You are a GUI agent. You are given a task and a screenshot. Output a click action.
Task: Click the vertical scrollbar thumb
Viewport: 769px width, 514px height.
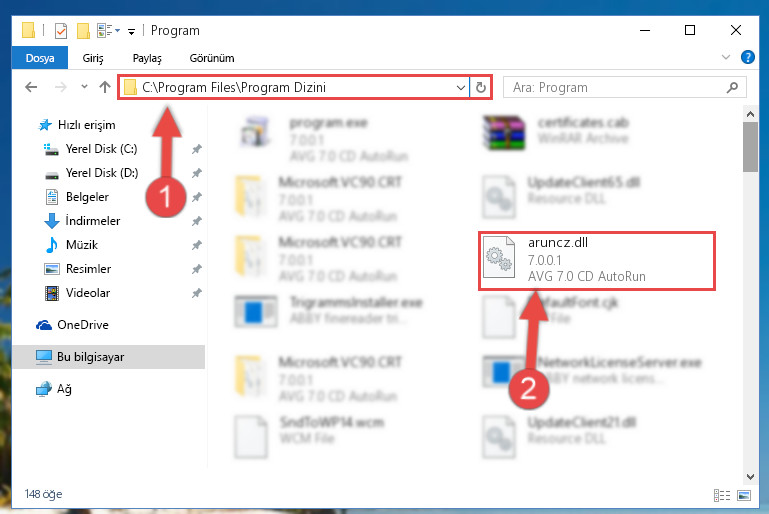click(x=750, y=147)
